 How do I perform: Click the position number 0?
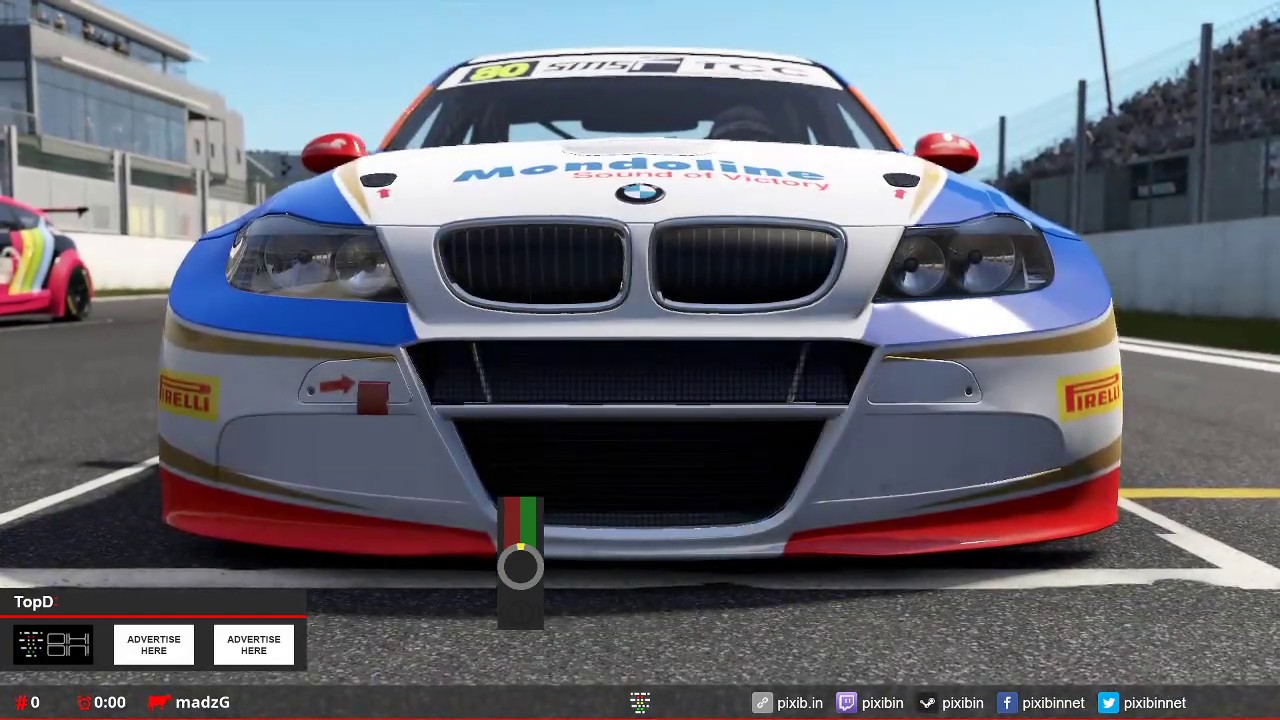[35, 703]
